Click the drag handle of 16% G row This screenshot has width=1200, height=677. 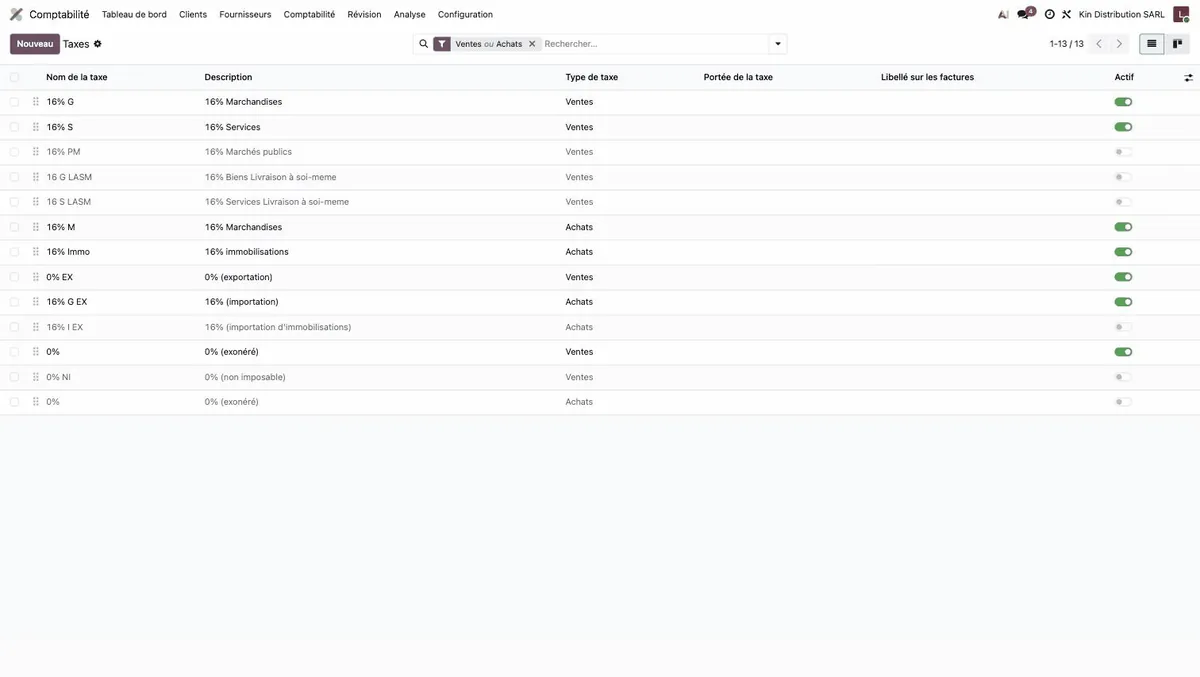pos(36,102)
